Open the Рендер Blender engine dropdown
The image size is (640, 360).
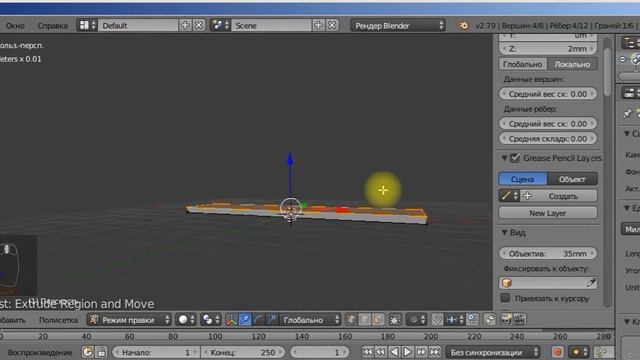click(398, 25)
